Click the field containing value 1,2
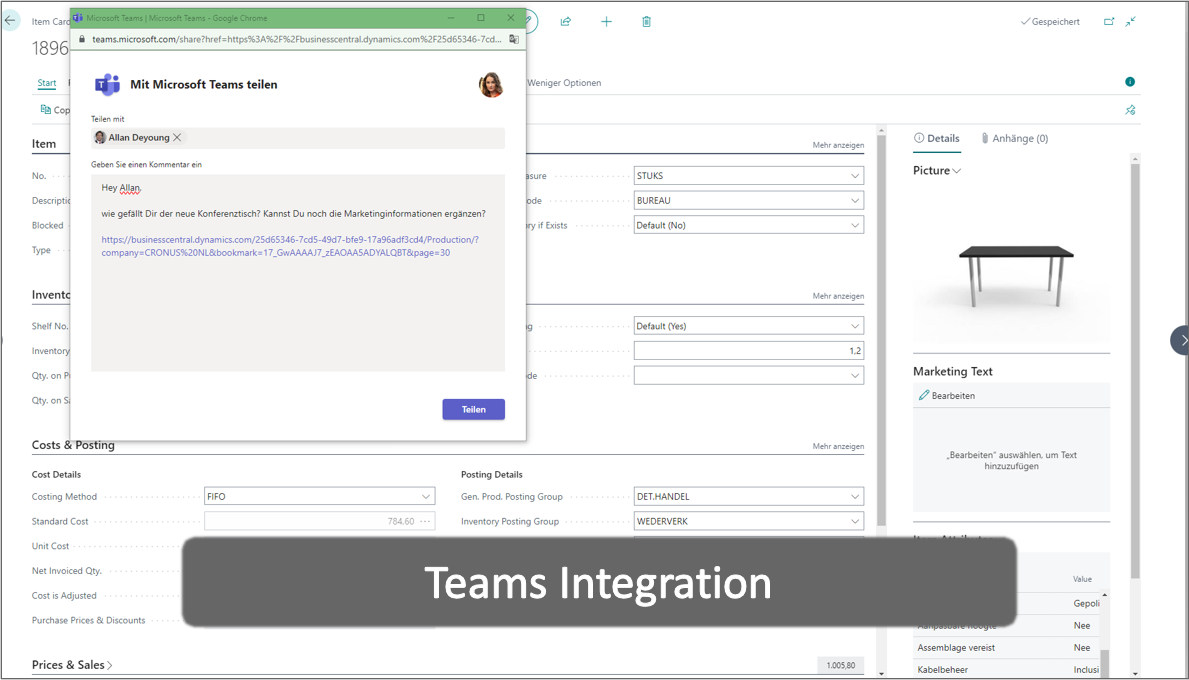Viewport: 1189px width, 680px height. pyautogui.click(x=748, y=350)
